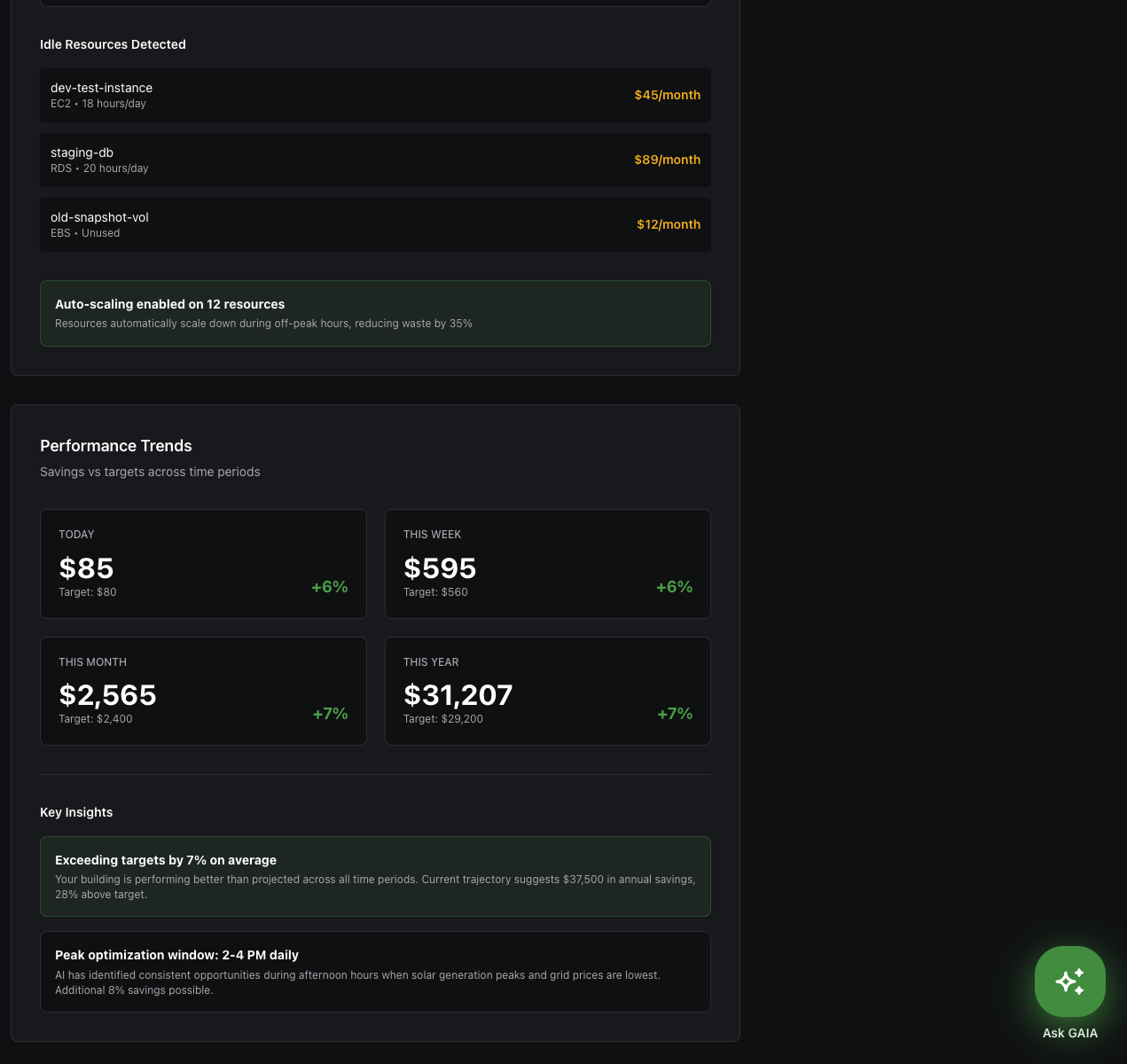Open the THIS WEEK savings card

point(547,563)
